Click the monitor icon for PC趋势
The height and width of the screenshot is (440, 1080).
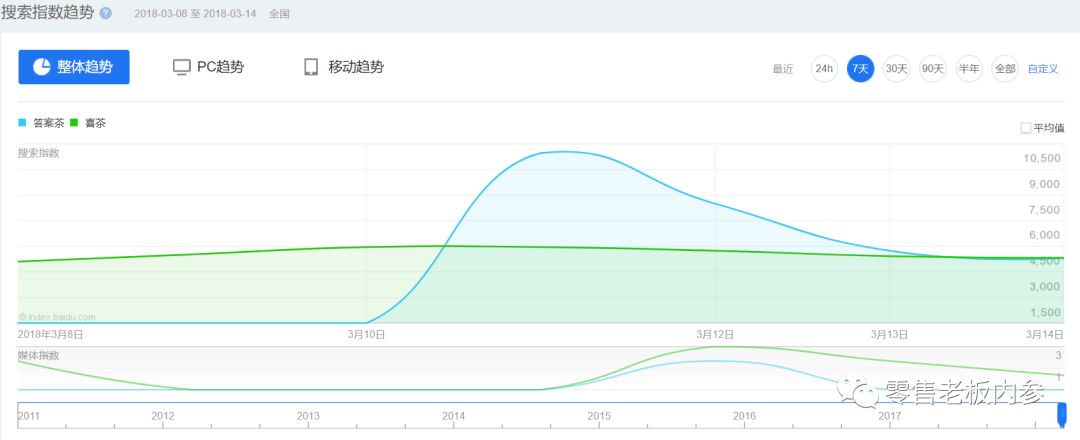pyautogui.click(x=181, y=67)
